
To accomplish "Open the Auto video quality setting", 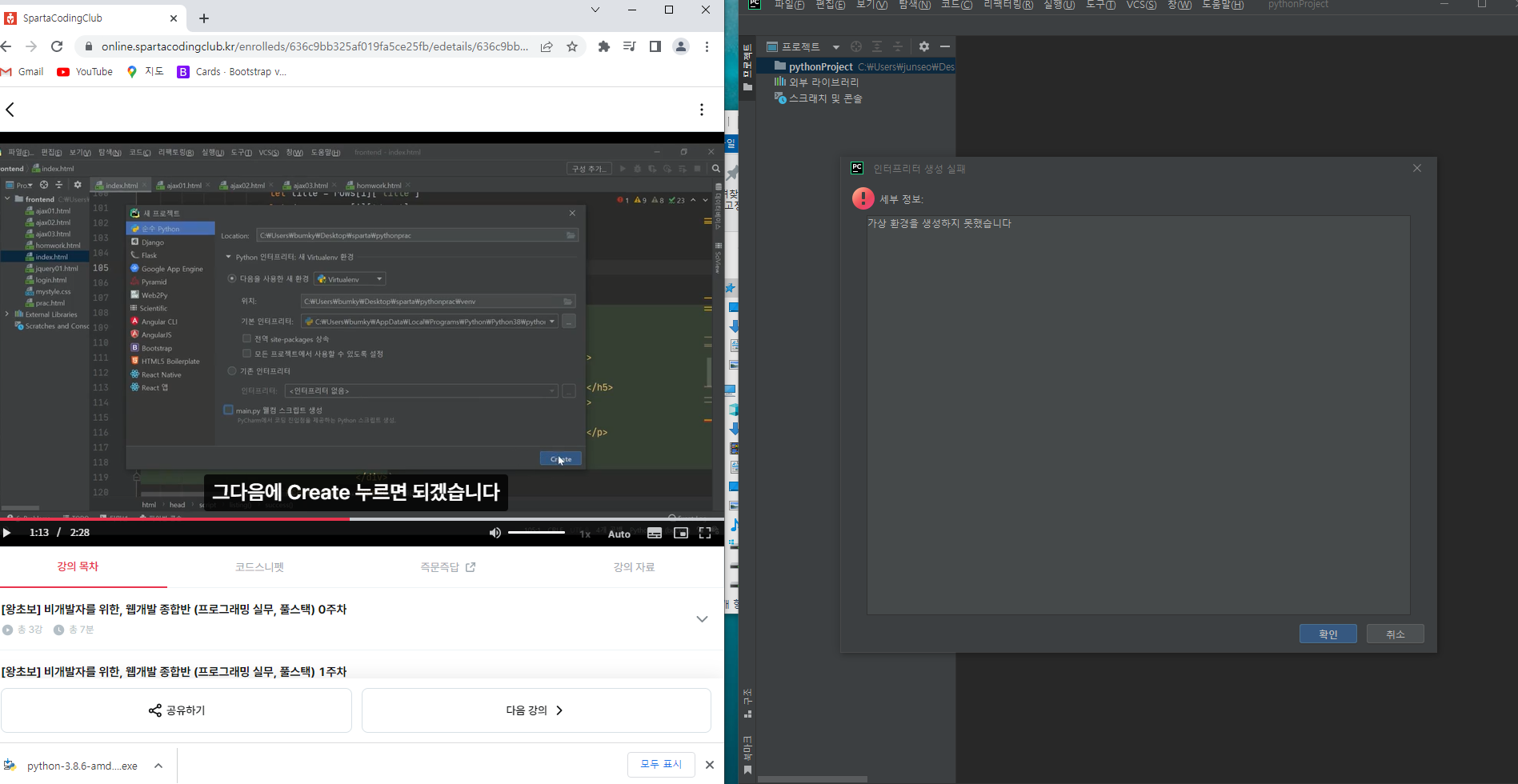I will 619,534.
